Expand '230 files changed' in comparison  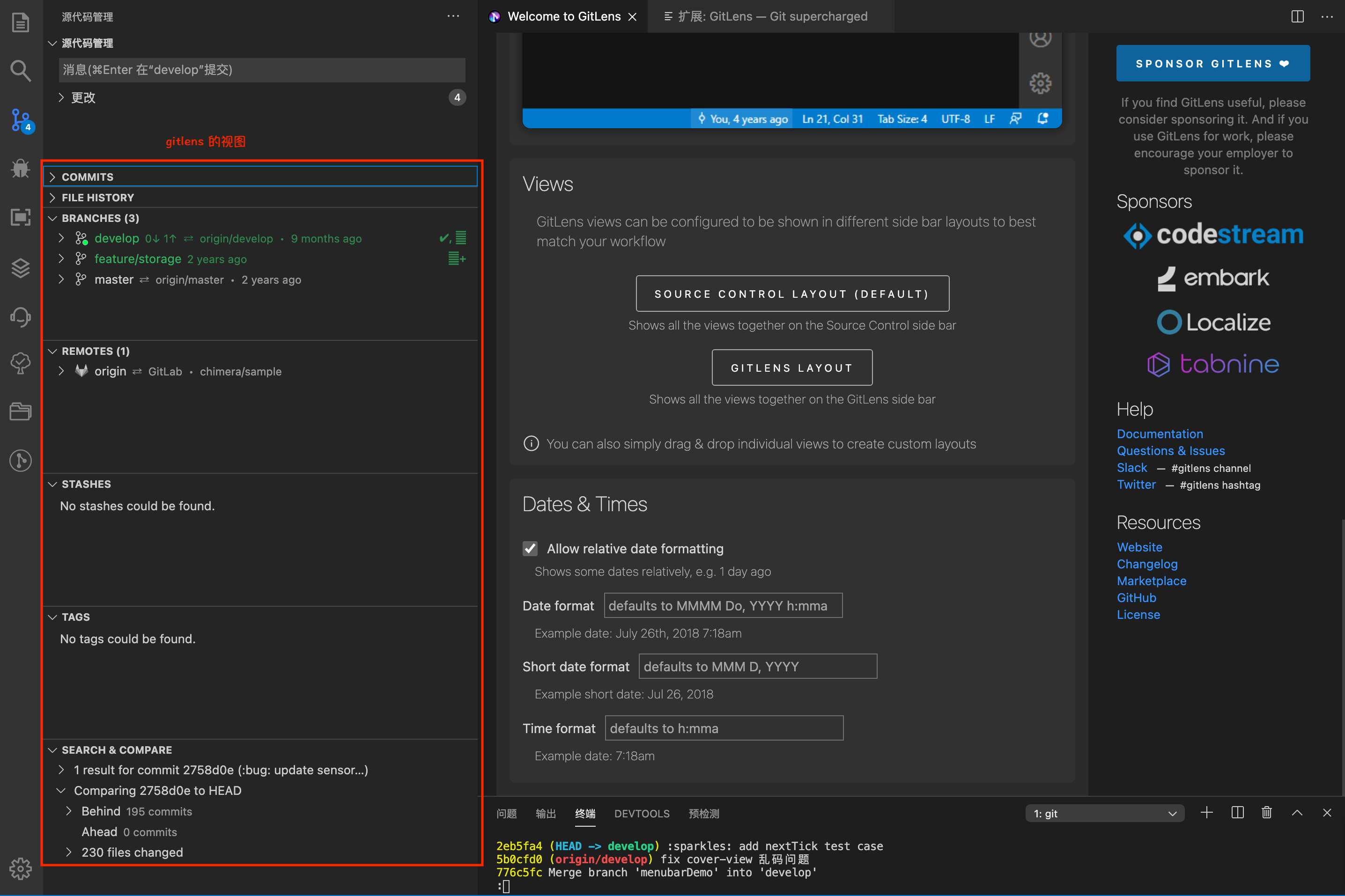[x=68, y=852]
